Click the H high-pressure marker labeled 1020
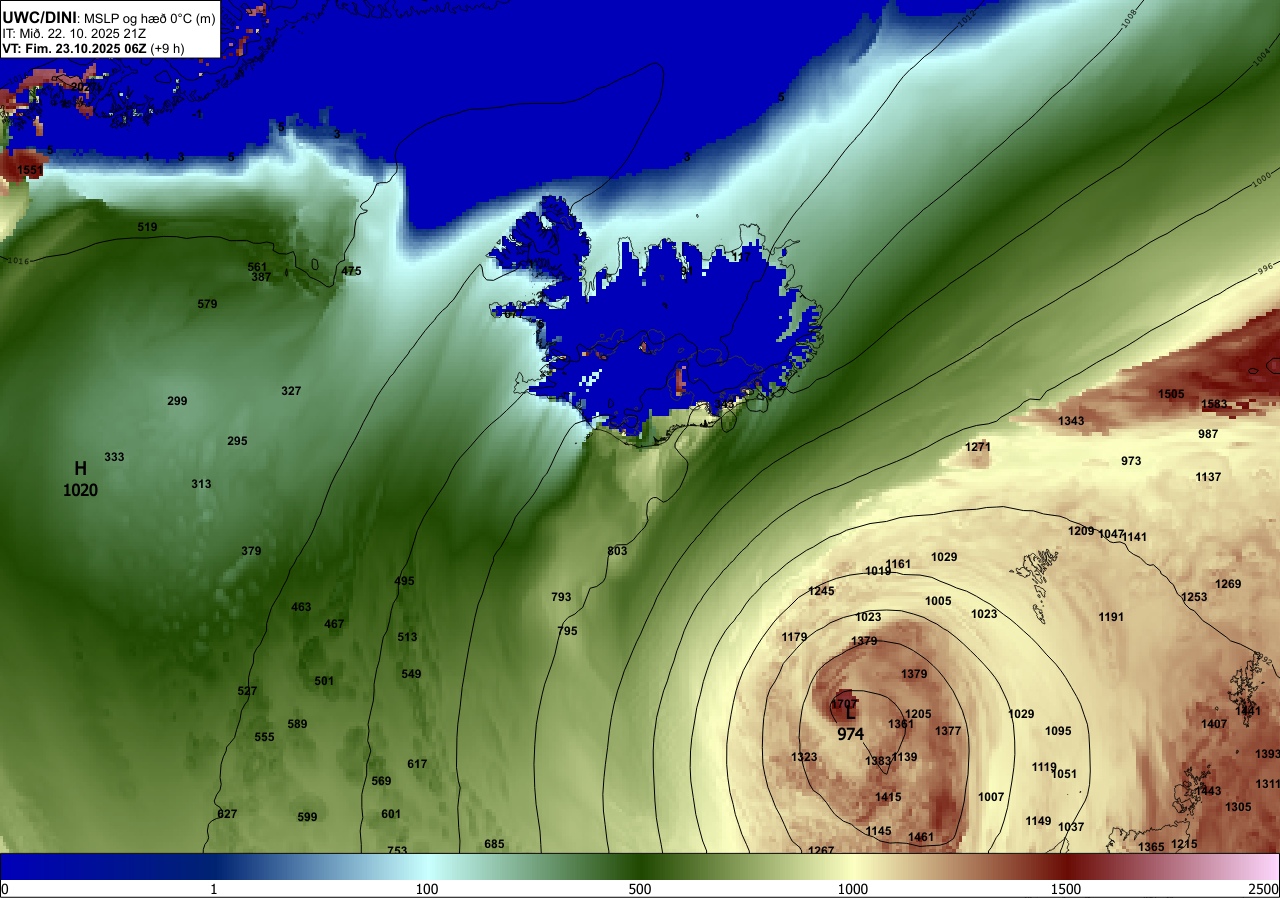 point(80,479)
